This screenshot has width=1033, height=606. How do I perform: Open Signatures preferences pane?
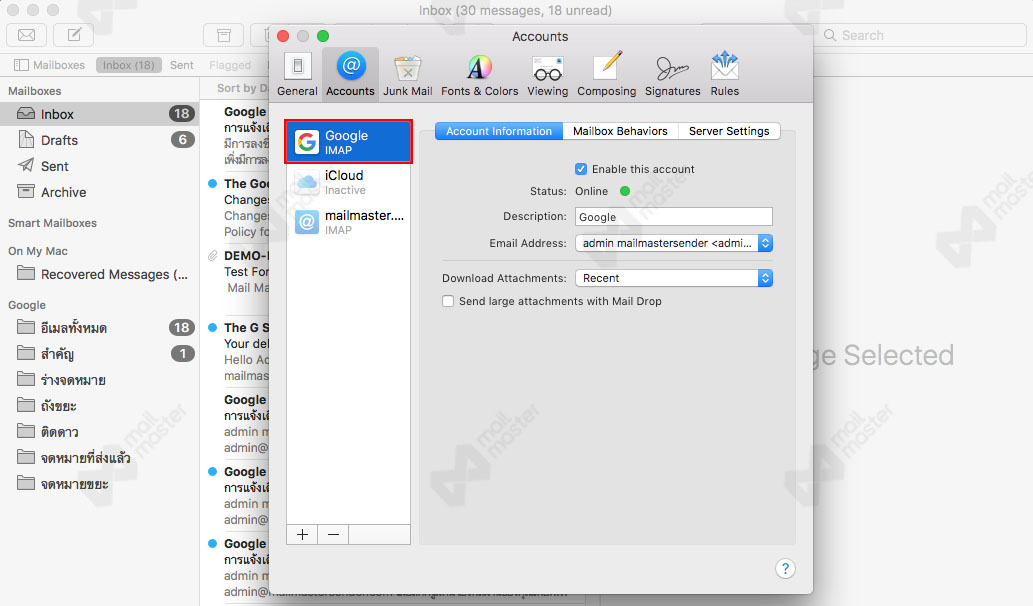tap(673, 74)
